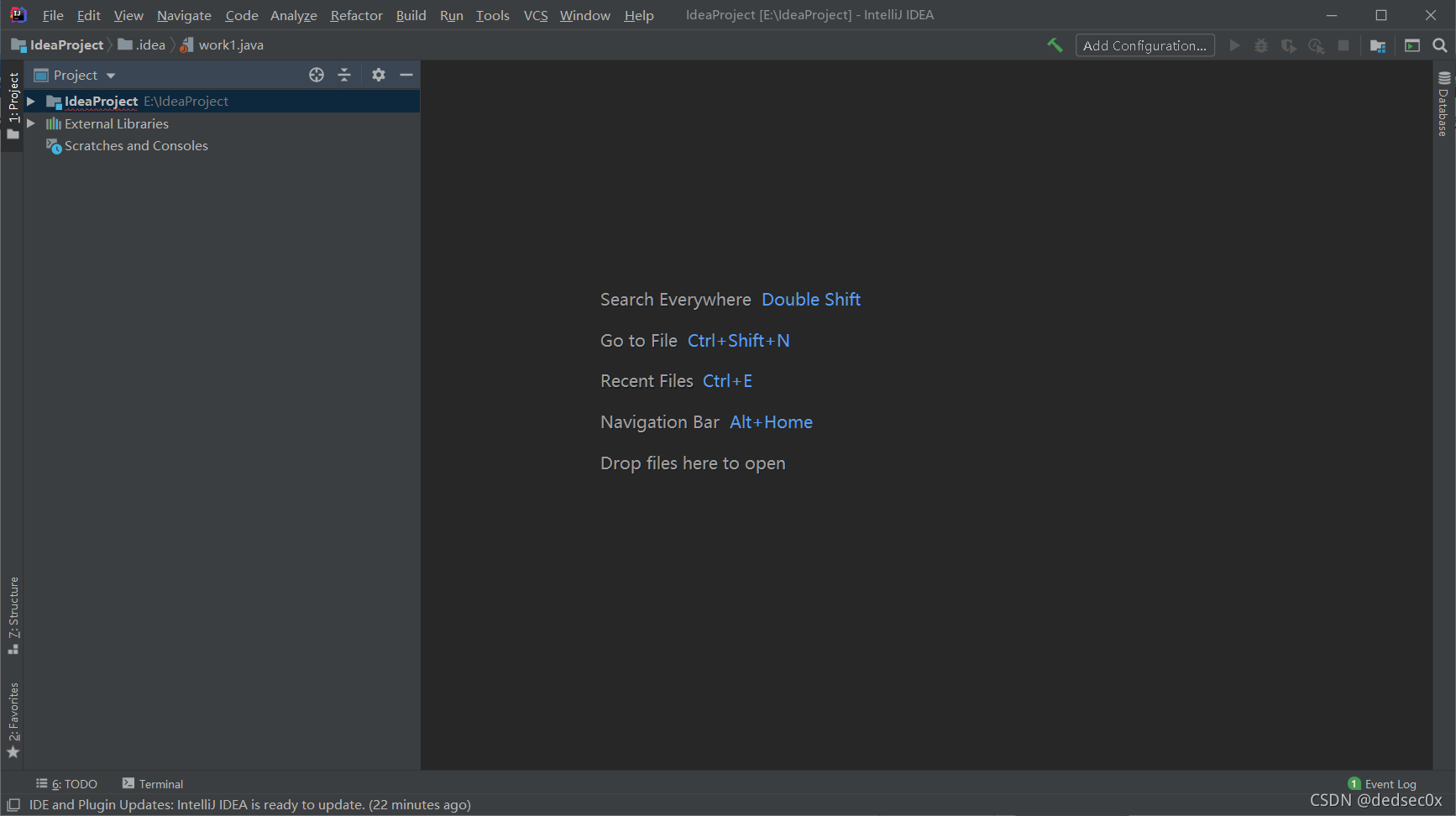1456x816 pixels.
Task: Toggle the 1: Project side tab
Action: click(x=13, y=105)
